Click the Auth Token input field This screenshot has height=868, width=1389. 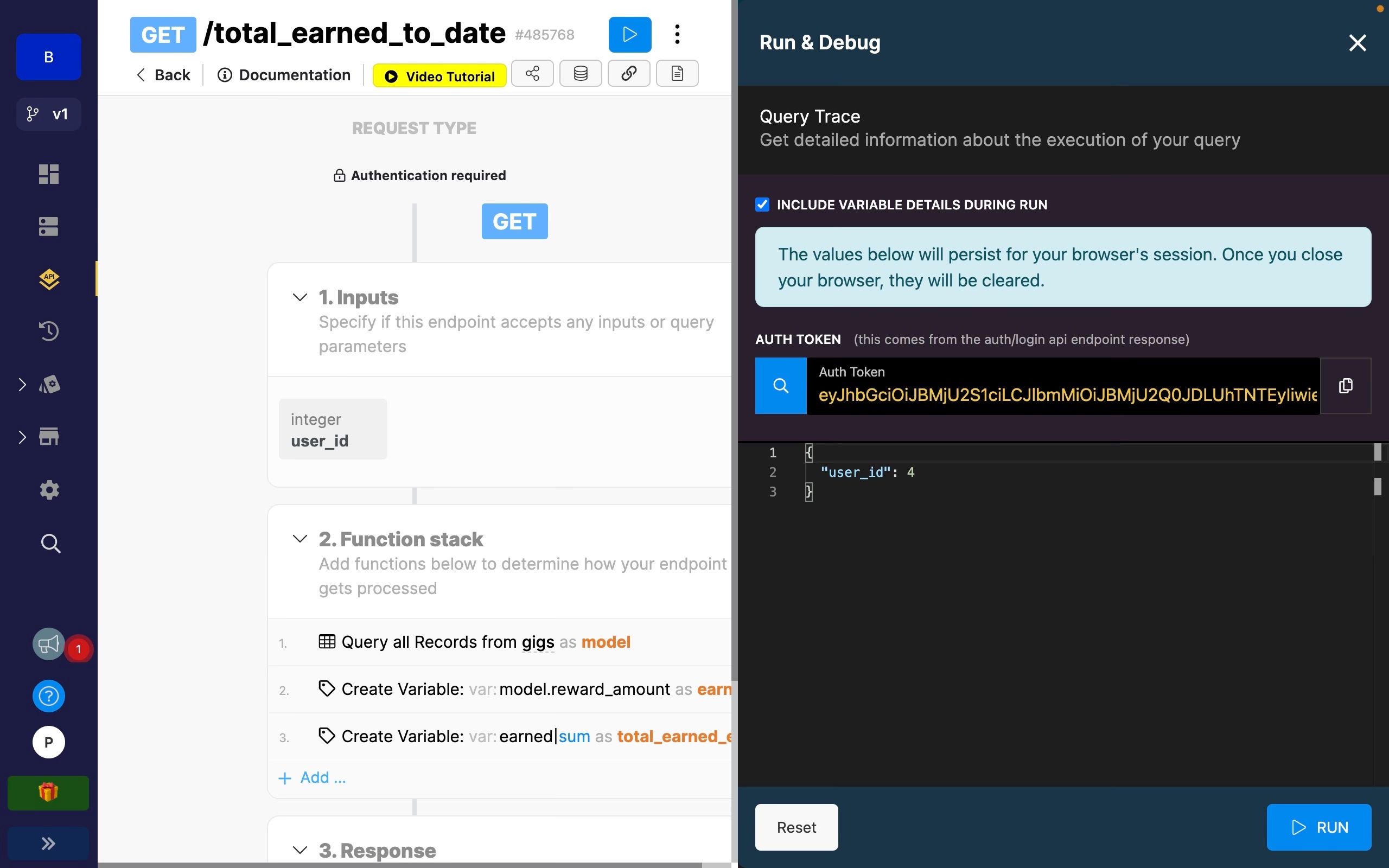[1063, 386]
